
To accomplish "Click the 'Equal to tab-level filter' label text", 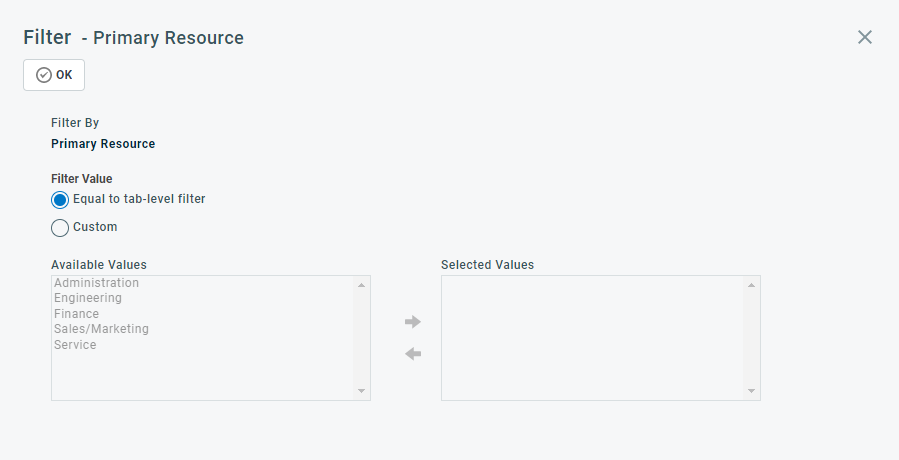I will 139,200.
